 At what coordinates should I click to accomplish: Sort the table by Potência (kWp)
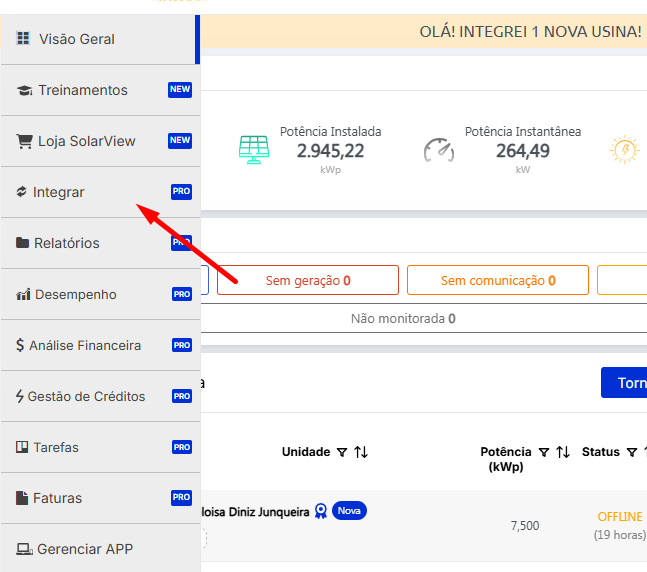click(563, 453)
